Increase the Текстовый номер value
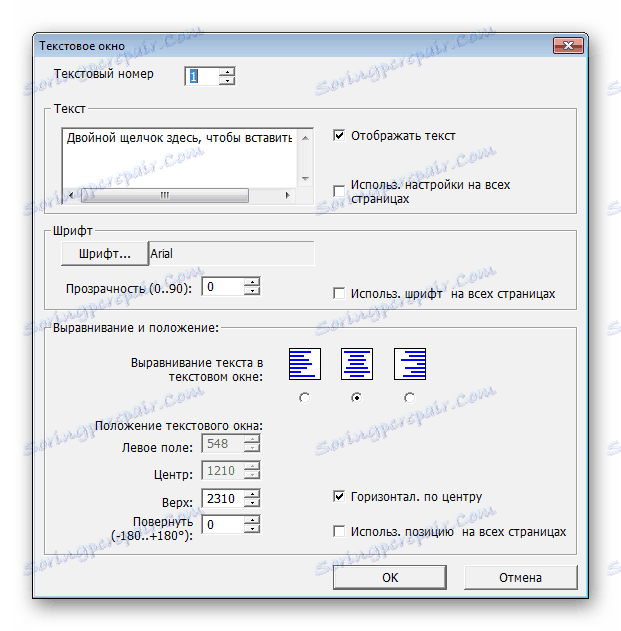The width and height of the screenshot is (621, 631). point(227,72)
